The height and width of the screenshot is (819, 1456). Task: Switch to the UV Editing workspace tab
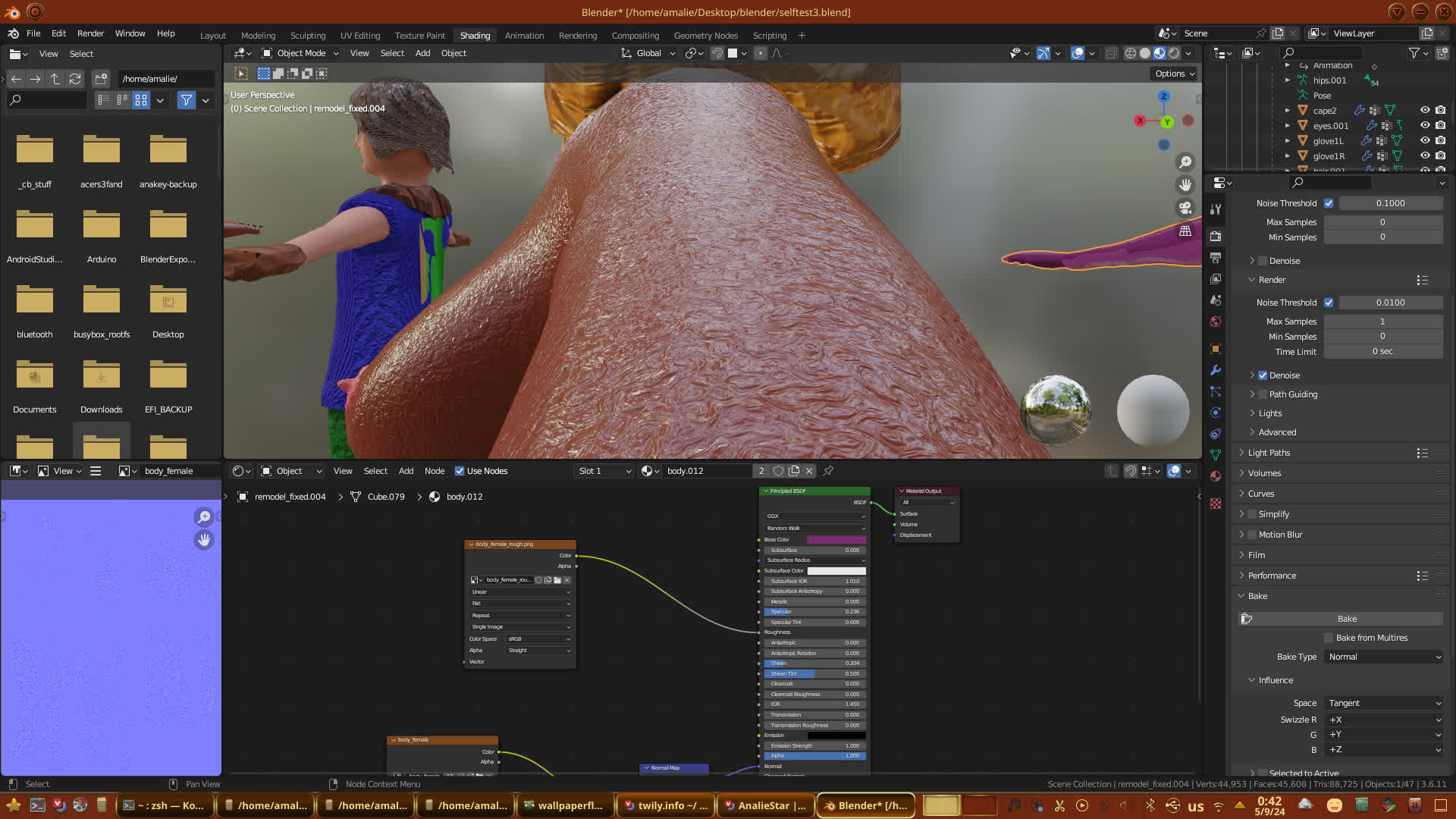(359, 36)
